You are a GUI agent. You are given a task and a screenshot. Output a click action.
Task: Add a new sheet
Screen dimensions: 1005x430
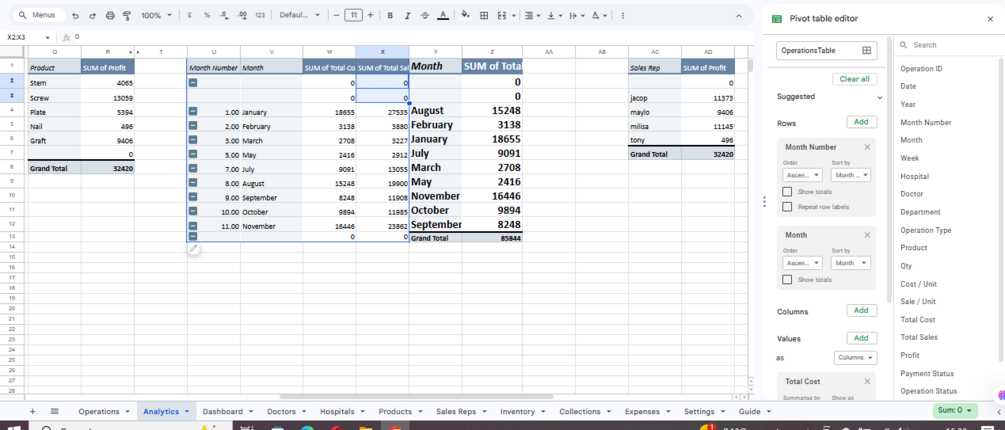point(33,411)
